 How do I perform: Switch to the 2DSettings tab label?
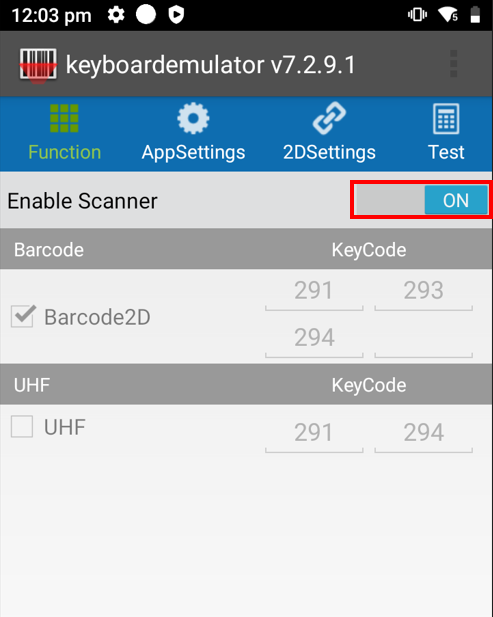click(329, 152)
